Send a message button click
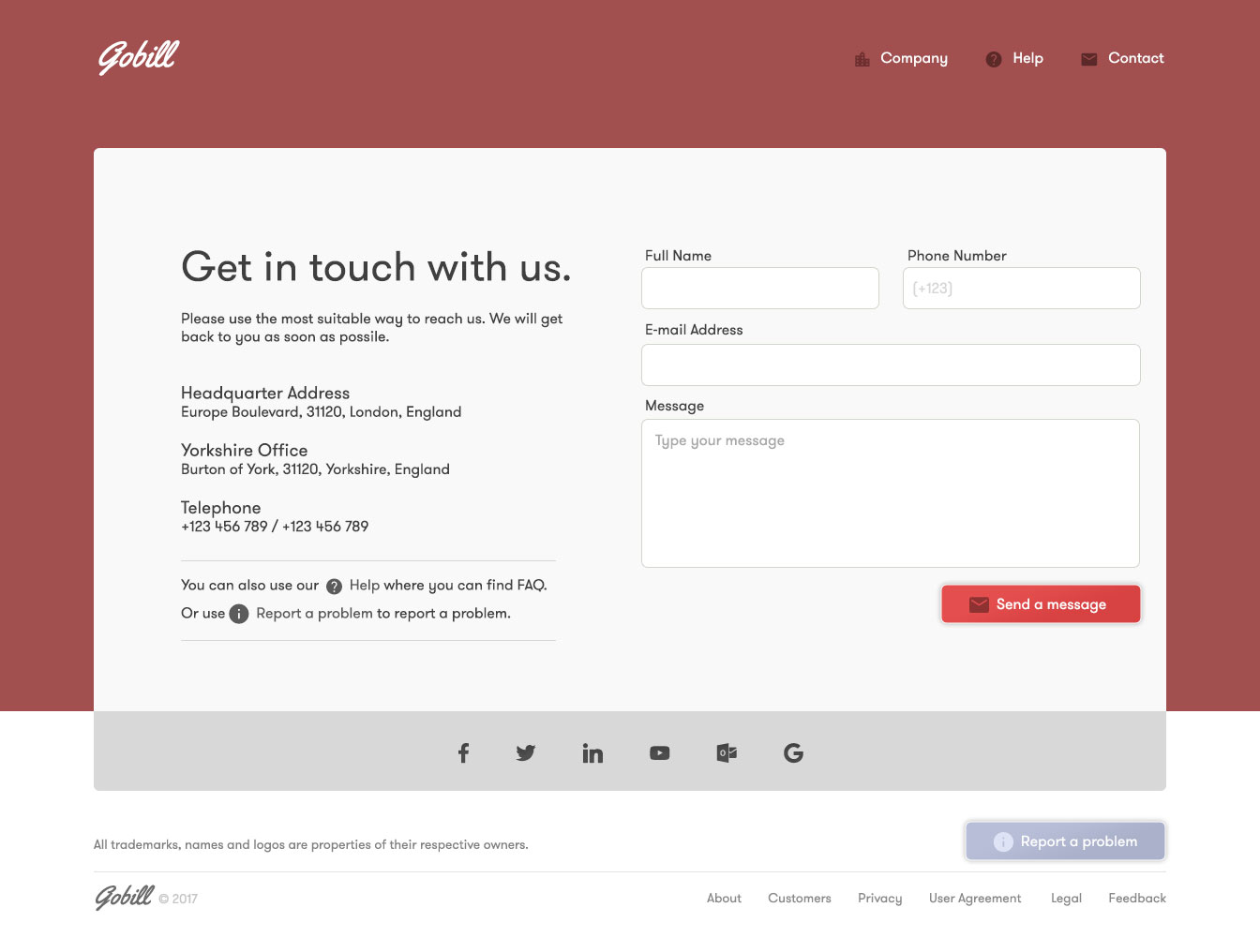 click(1041, 604)
